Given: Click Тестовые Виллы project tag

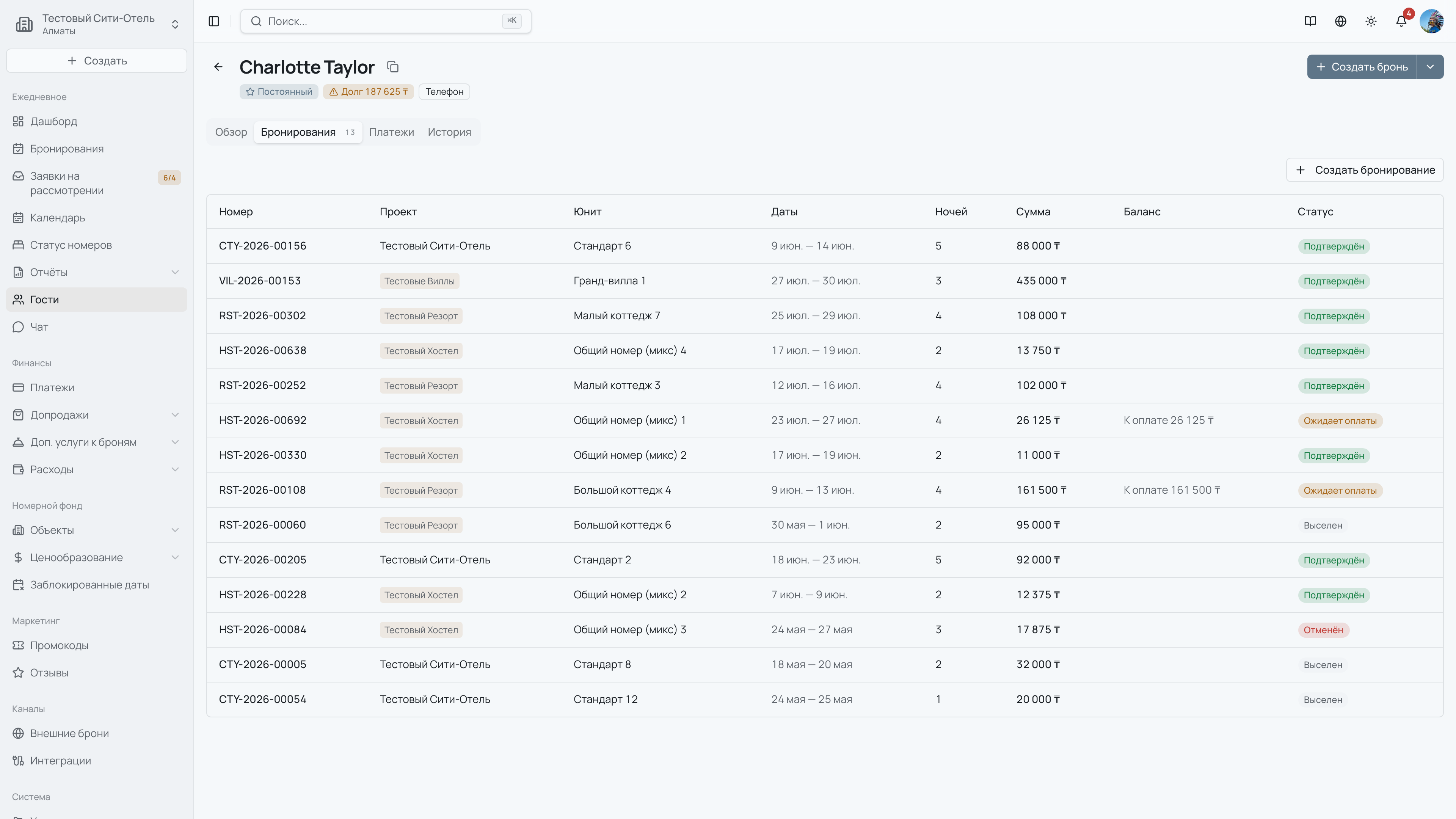Looking at the screenshot, I should [x=419, y=281].
